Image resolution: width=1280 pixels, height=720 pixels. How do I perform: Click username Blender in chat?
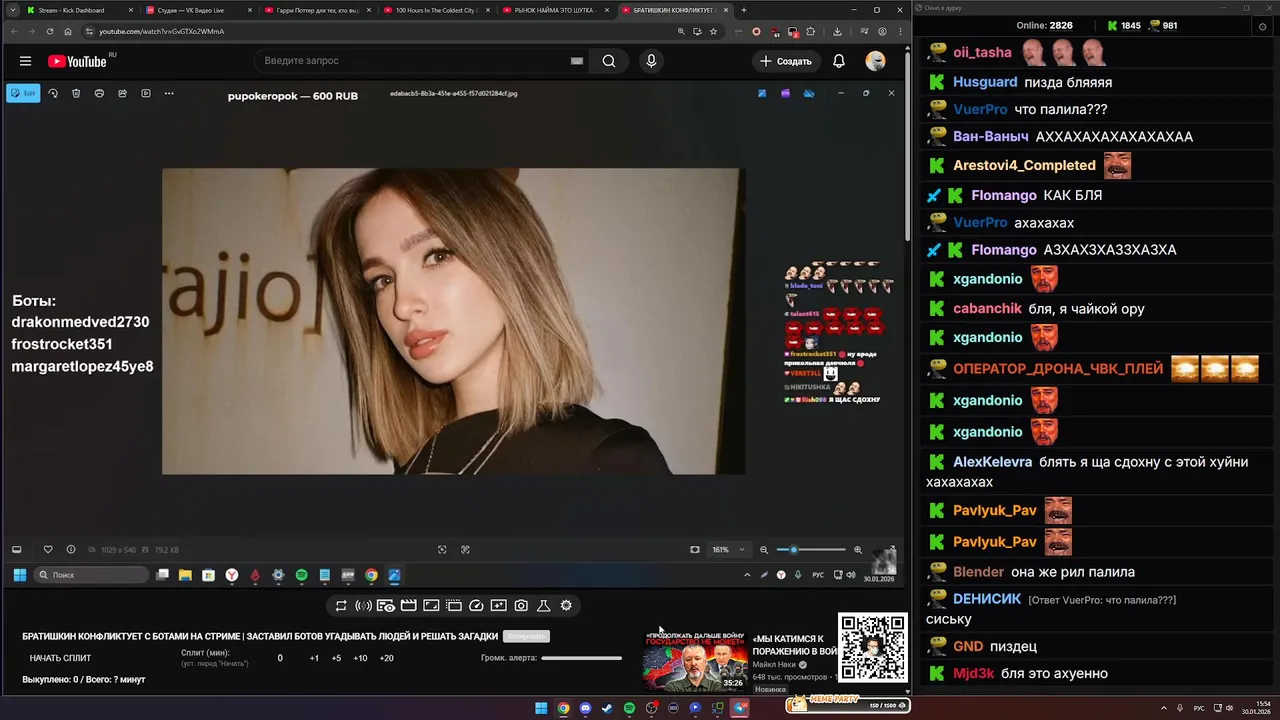pyautogui.click(x=978, y=572)
